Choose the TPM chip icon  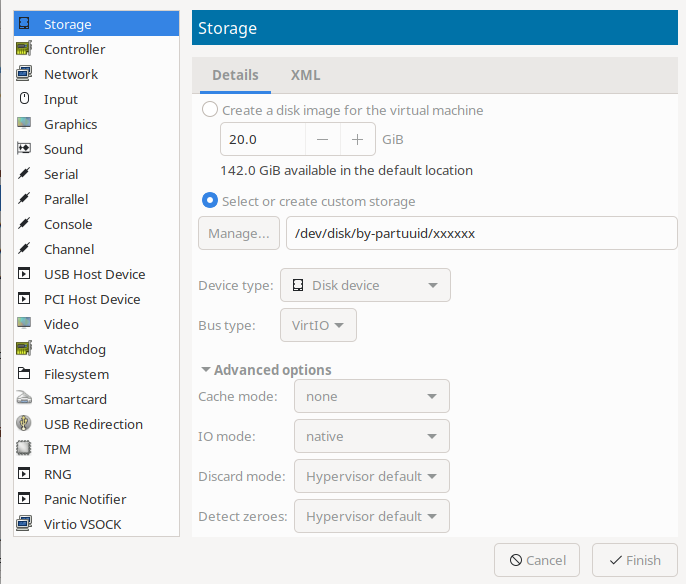pos(24,449)
